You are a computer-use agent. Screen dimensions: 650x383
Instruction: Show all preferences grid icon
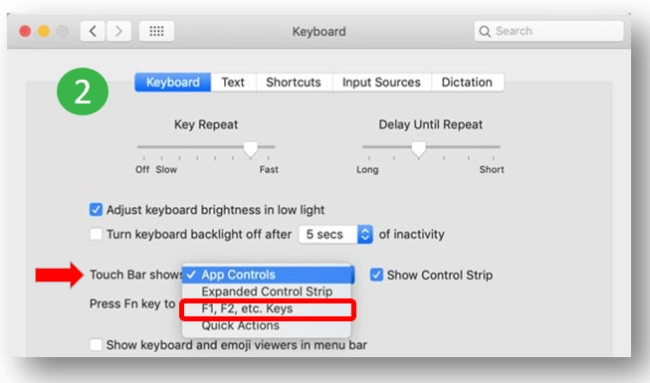(156, 31)
